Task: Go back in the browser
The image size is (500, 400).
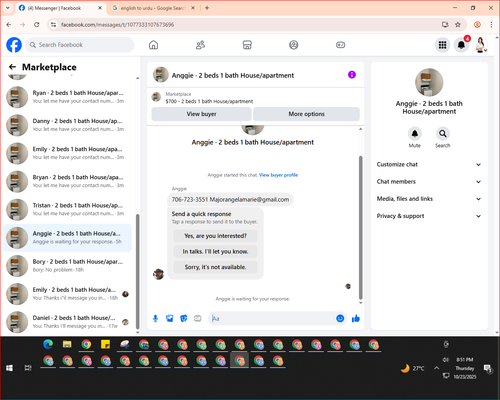Action: [9, 25]
